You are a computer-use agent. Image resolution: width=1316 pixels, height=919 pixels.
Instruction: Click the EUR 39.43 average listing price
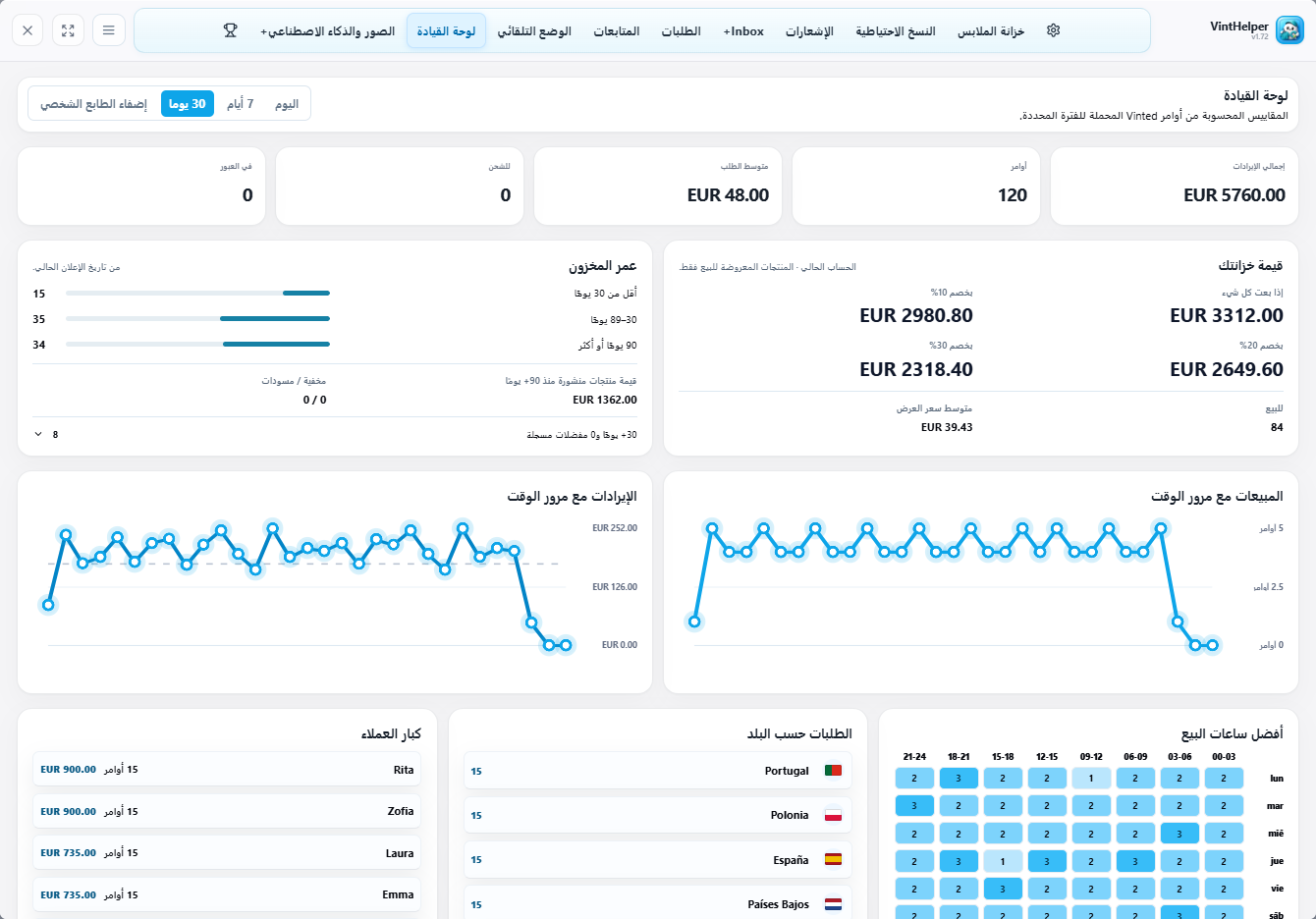pos(947,427)
